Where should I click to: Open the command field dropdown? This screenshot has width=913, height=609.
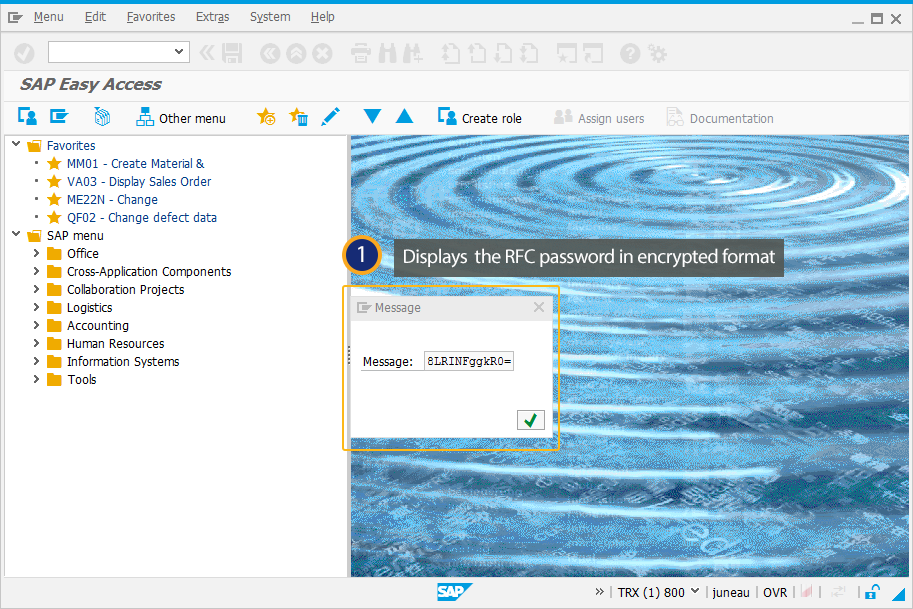(179, 52)
